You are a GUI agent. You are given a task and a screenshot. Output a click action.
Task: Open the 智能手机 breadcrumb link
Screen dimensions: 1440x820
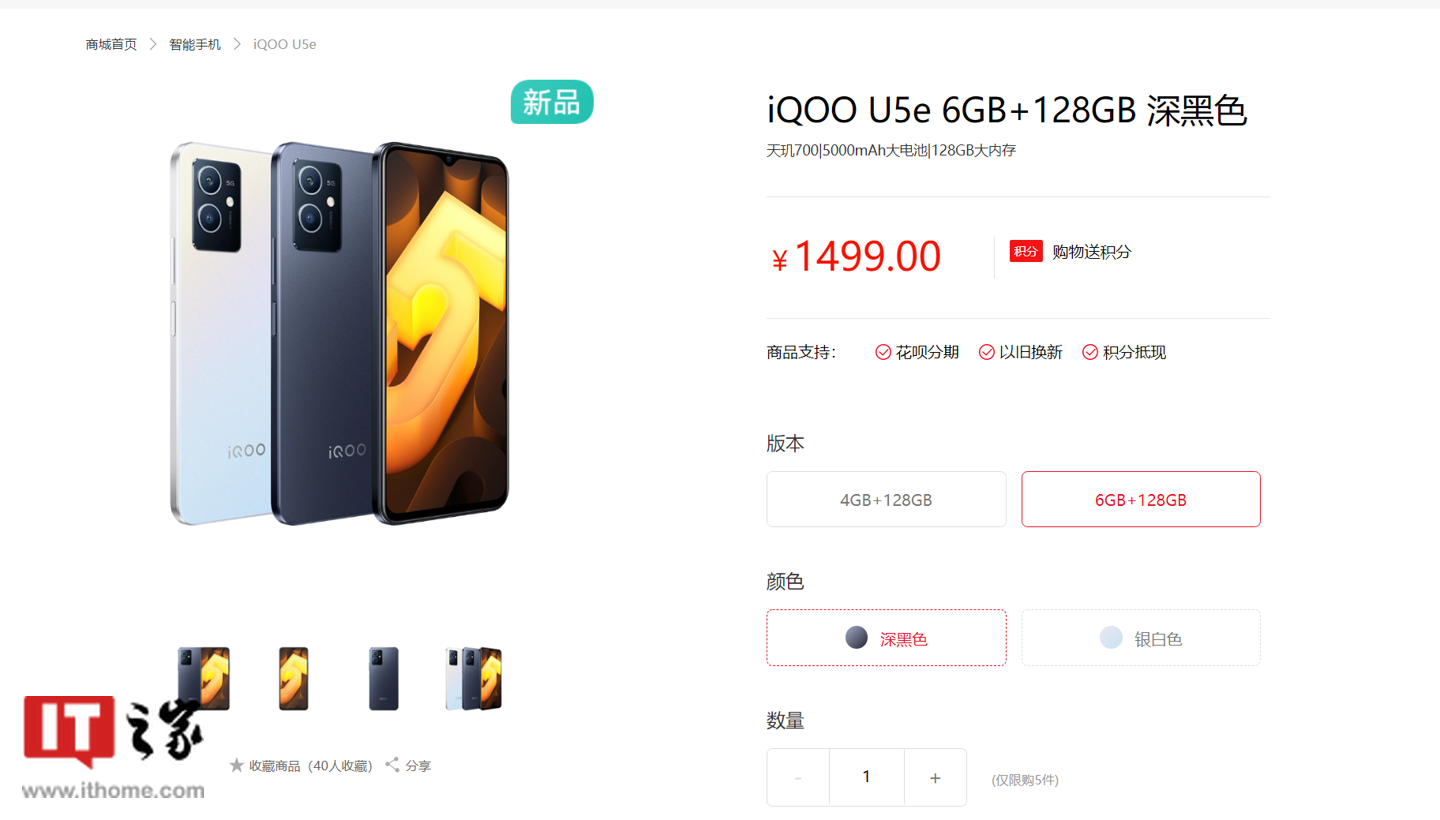click(195, 44)
